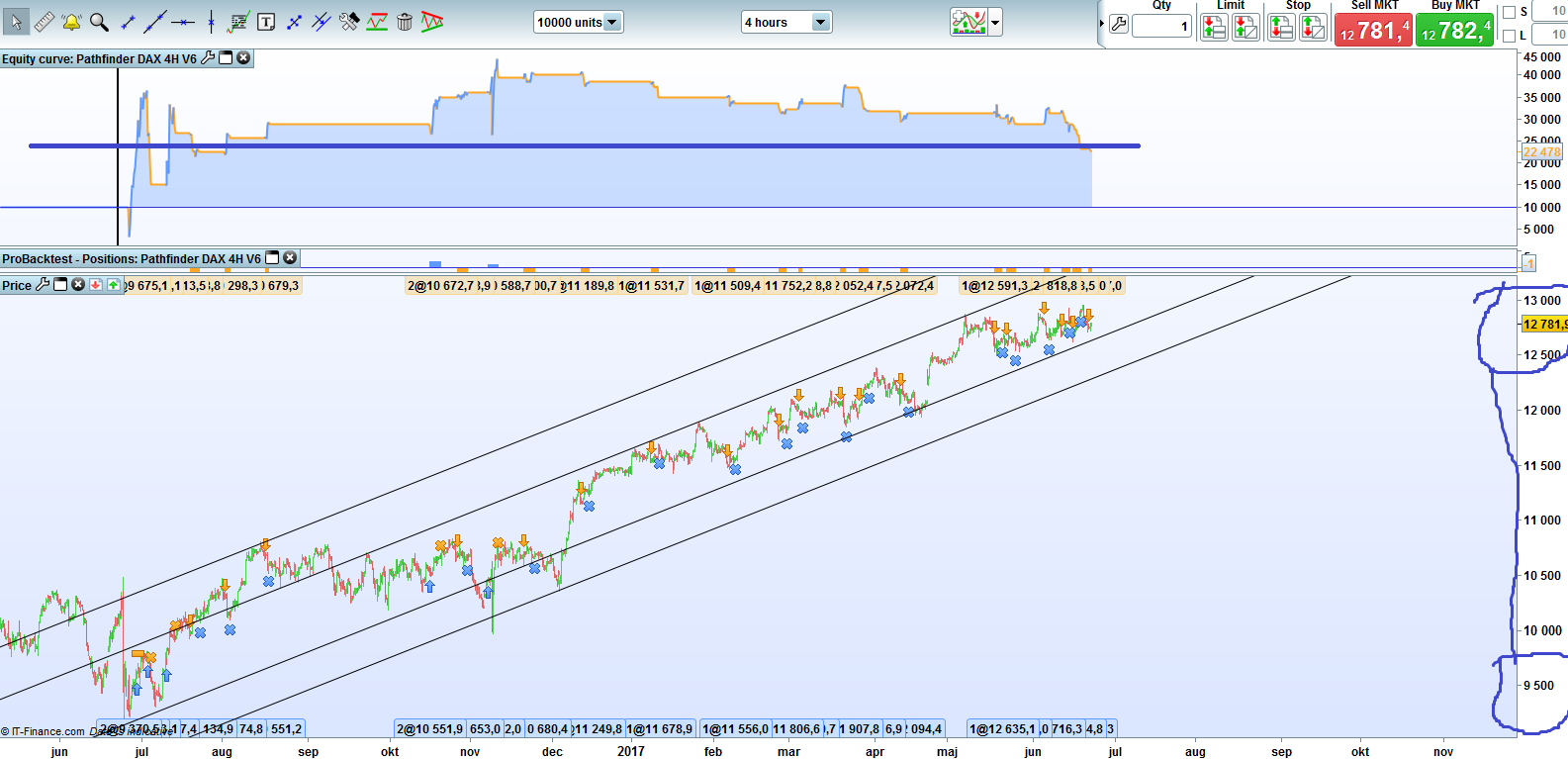The height and width of the screenshot is (759, 1568).
Task: Open the alert bell tool
Action: point(71,22)
